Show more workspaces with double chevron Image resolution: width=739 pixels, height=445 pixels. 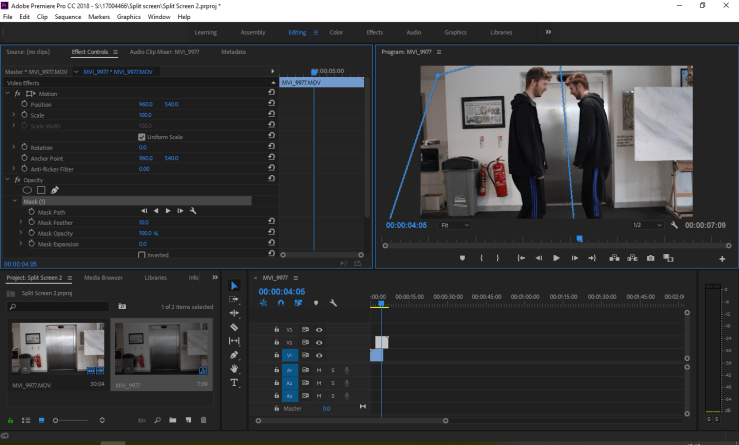point(548,32)
